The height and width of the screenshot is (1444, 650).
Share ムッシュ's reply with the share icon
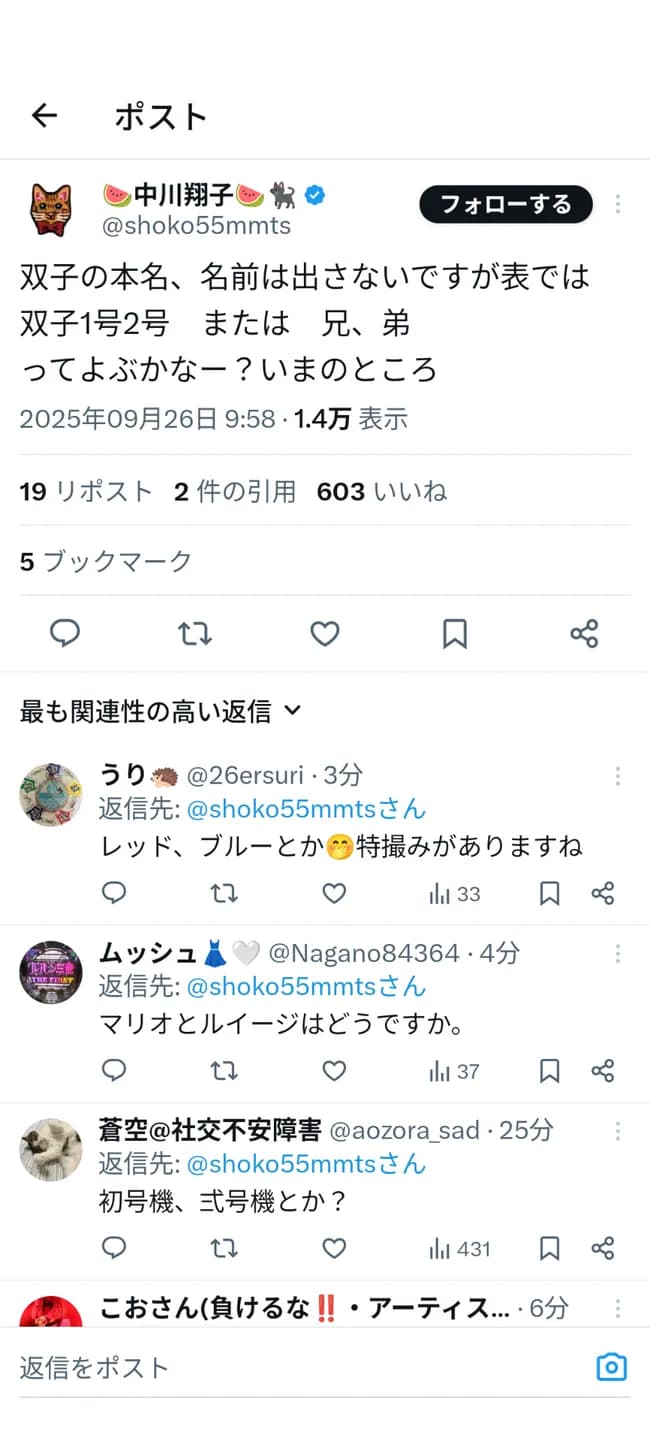coord(603,1071)
